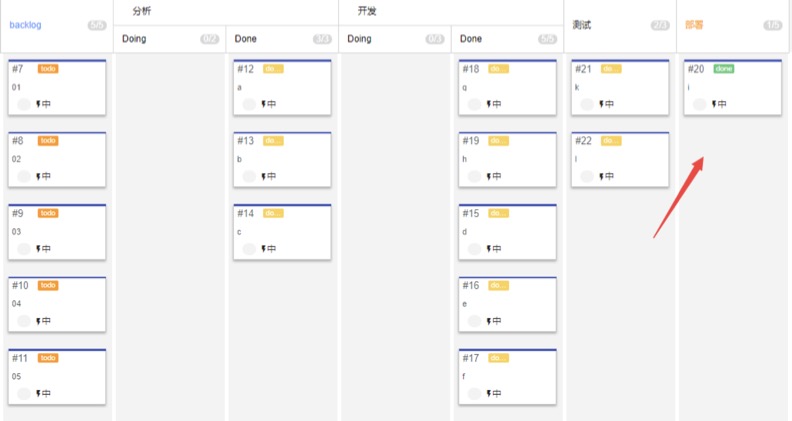
Task: Click the assignee avatar on card #18
Action: [x=474, y=104]
